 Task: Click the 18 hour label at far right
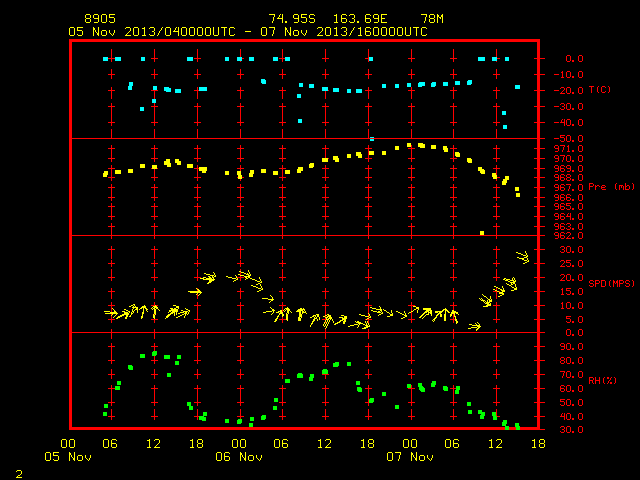(x=538, y=444)
